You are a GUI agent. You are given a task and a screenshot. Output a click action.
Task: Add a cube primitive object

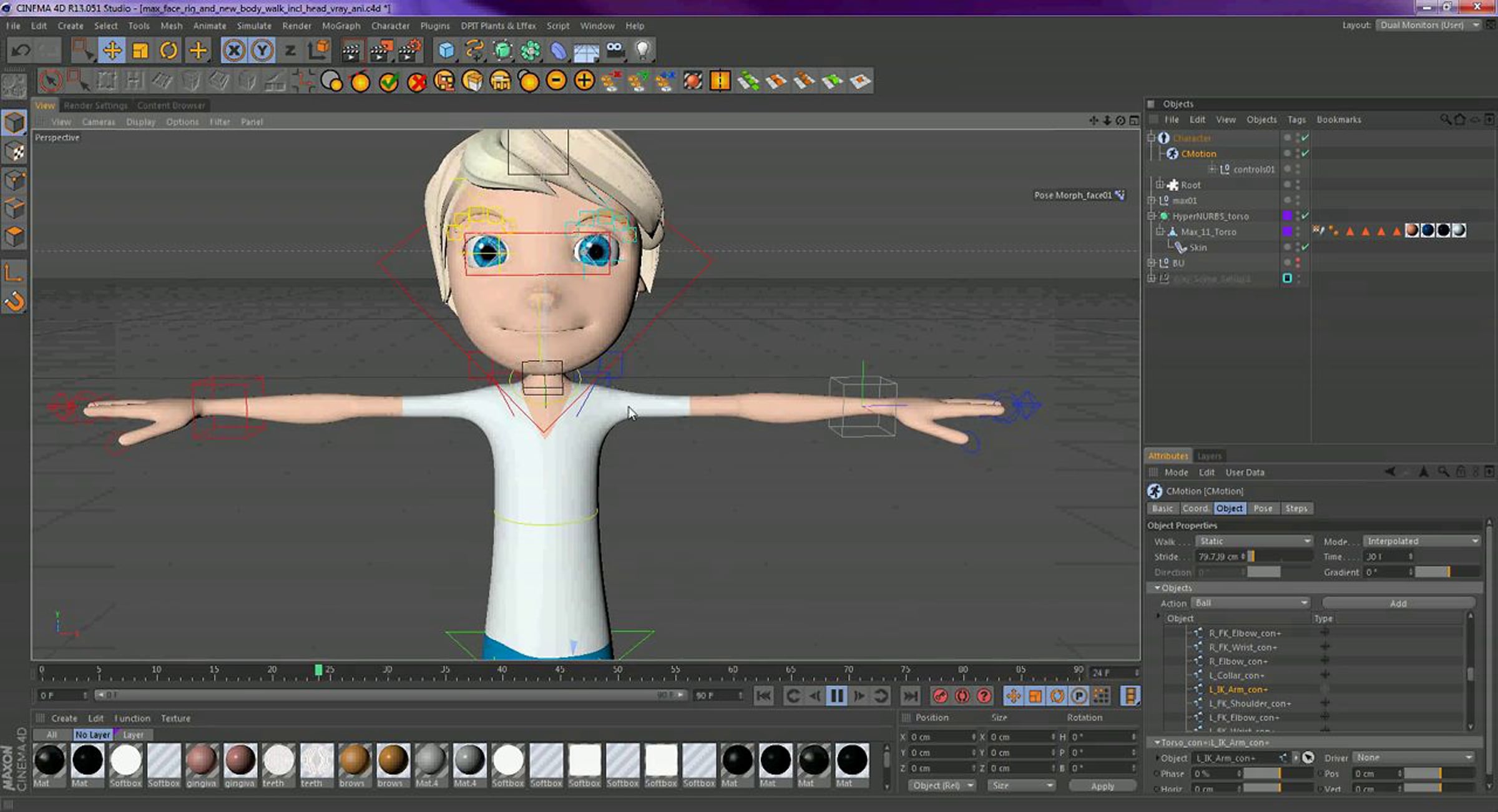pyautogui.click(x=446, y=51)
